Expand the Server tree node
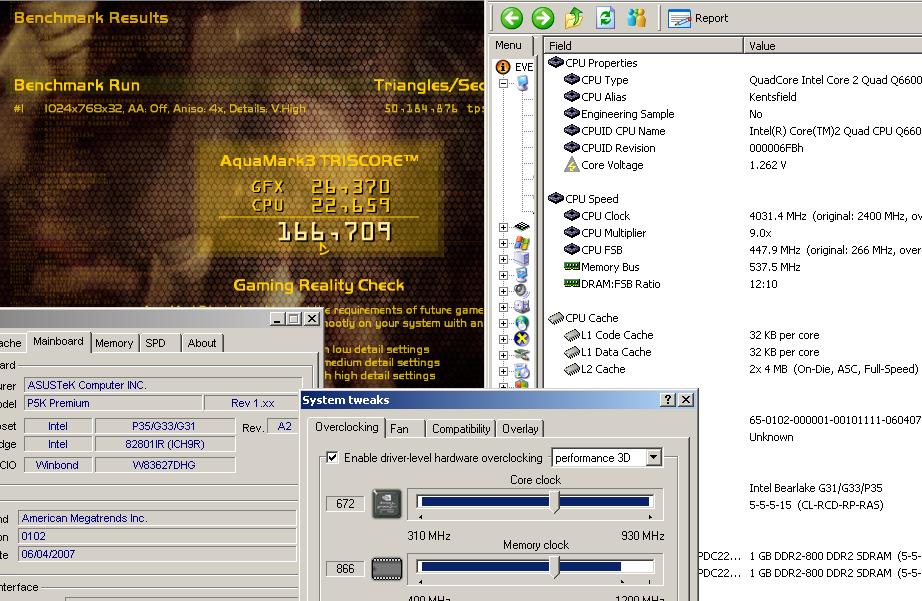Viewport: 922px width, 601px height. pos(503,259)
